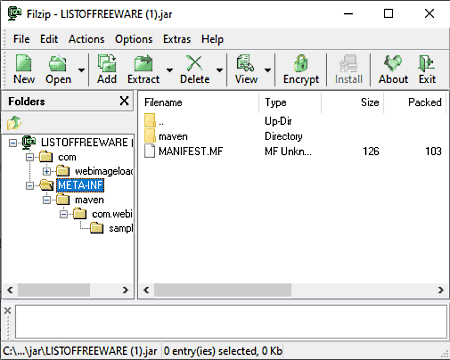Select the maven directory name in list
The height and width of the screenshot is (360, 450).
[173, 136]
